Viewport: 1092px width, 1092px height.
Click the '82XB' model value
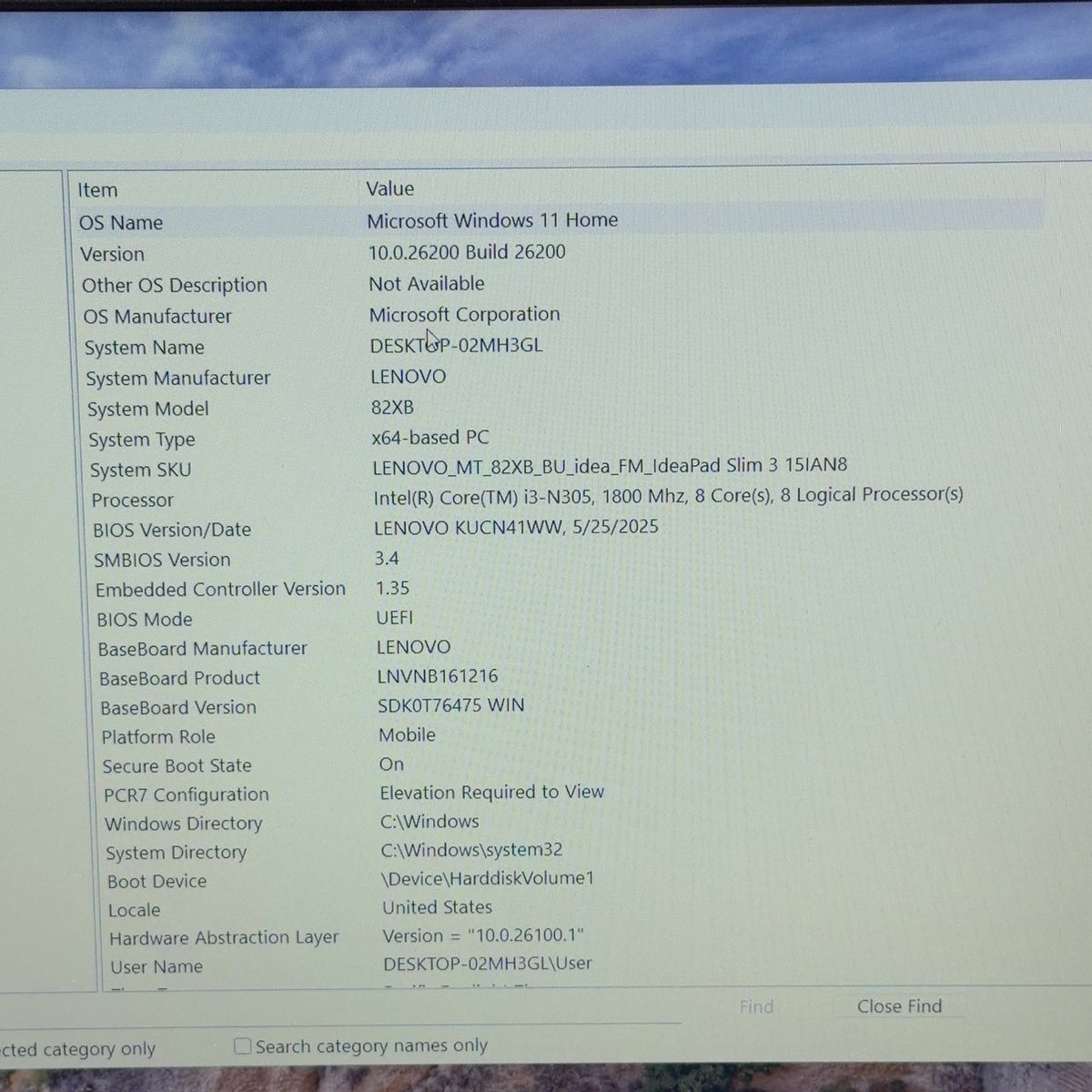(392, 407)
